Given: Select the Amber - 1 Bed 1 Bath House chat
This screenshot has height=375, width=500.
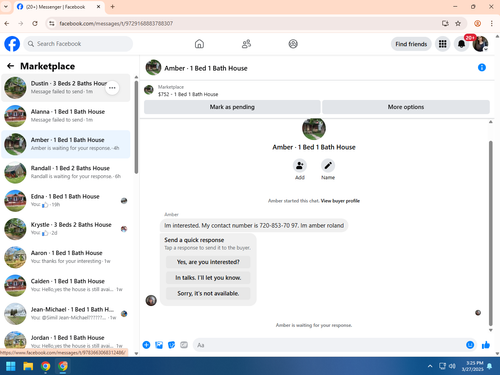Looking at the screenshot, I should pos(66,144).
